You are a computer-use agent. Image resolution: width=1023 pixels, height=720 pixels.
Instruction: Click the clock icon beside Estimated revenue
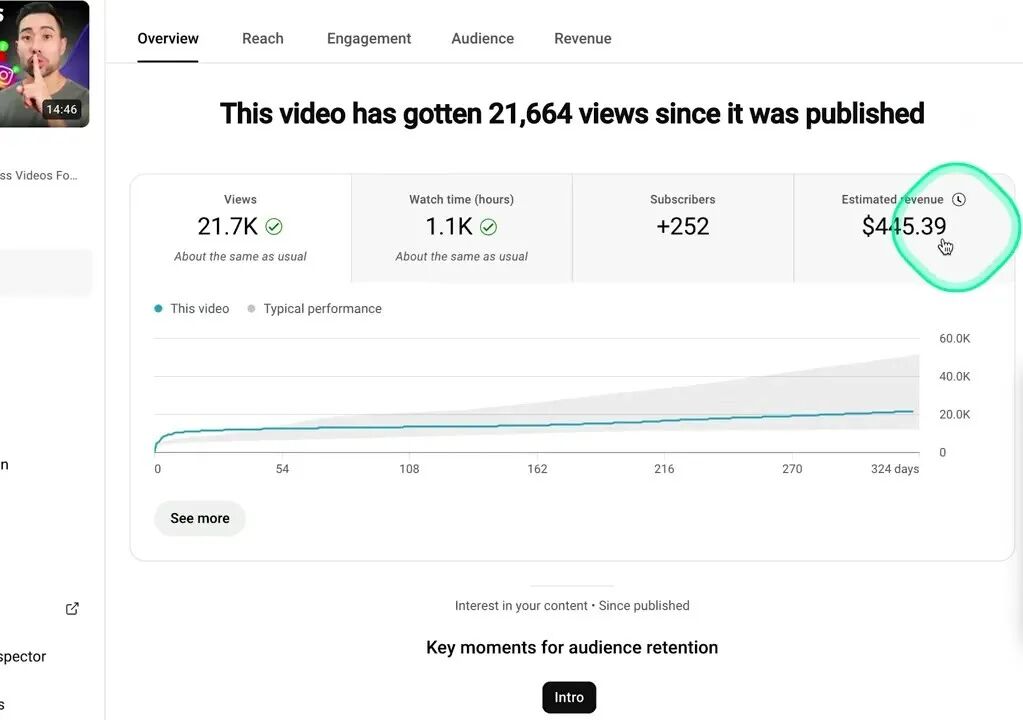tap(959, 199)
